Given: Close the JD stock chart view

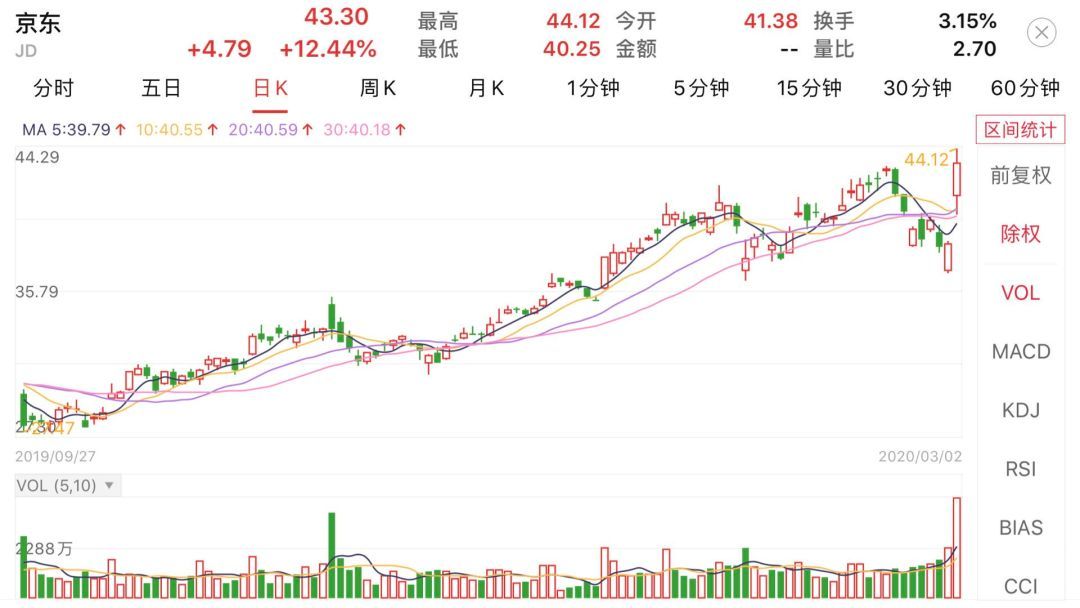Looking at the screenshot, I should (1042, 33).
